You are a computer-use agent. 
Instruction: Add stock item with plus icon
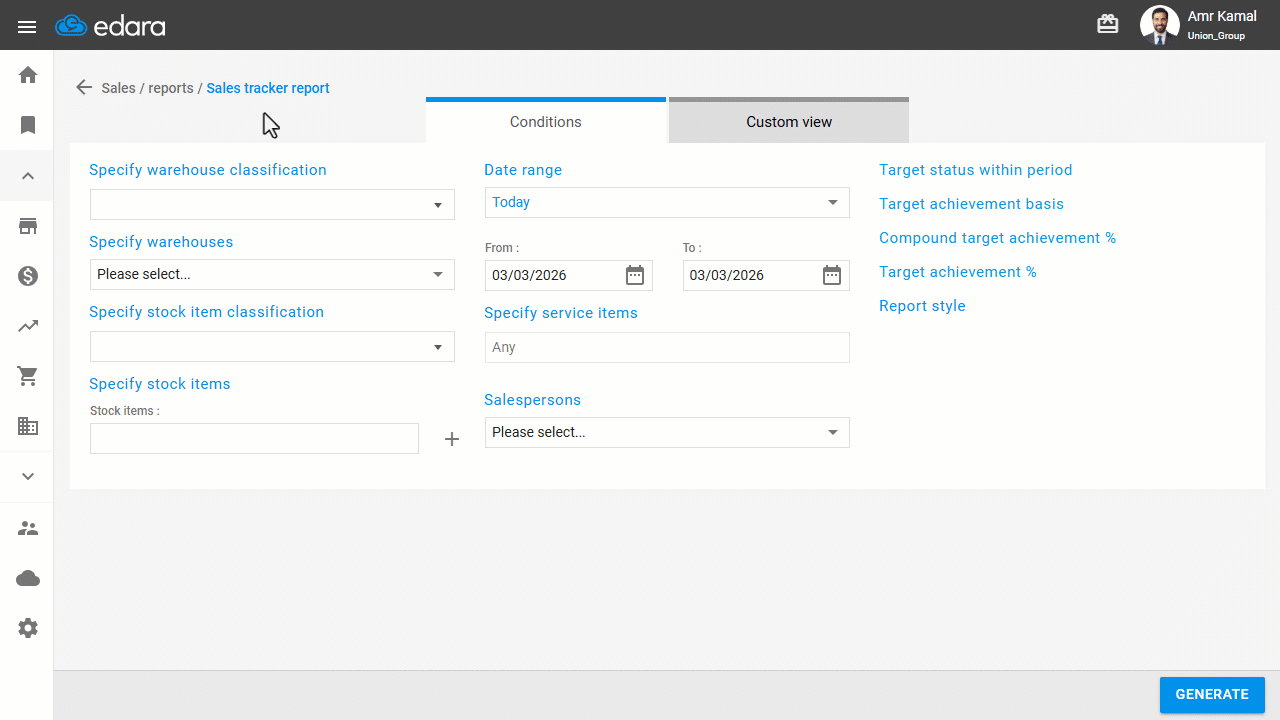pyautogui.click(x=452, y=439)
